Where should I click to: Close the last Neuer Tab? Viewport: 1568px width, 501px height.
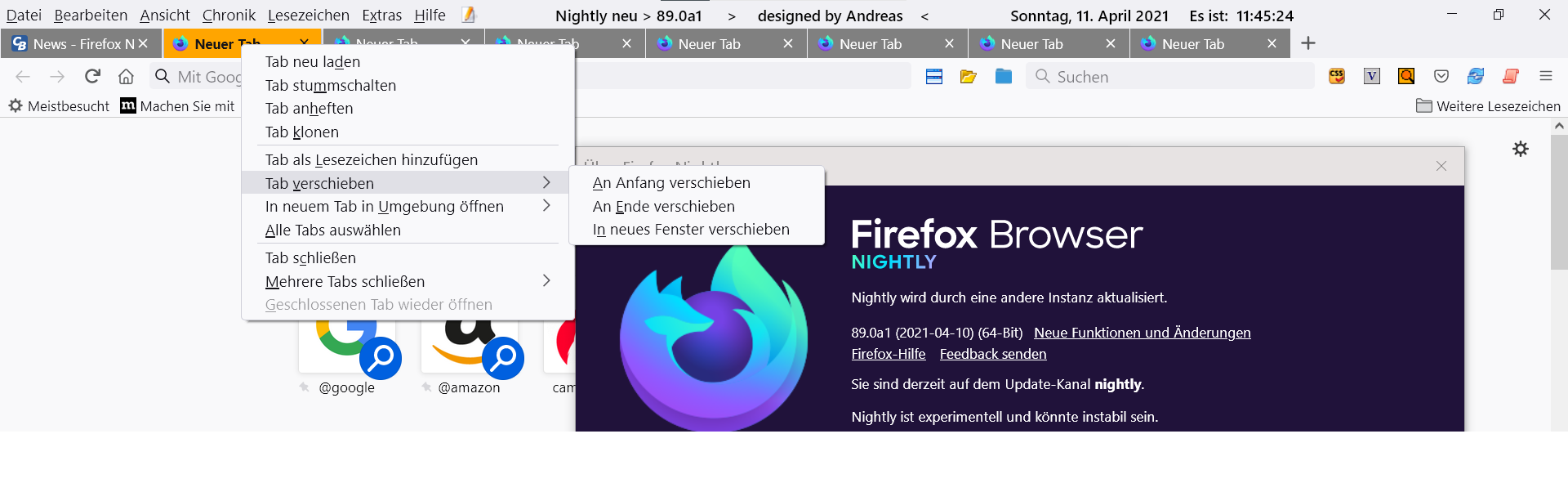click(x=1272, y=44)
